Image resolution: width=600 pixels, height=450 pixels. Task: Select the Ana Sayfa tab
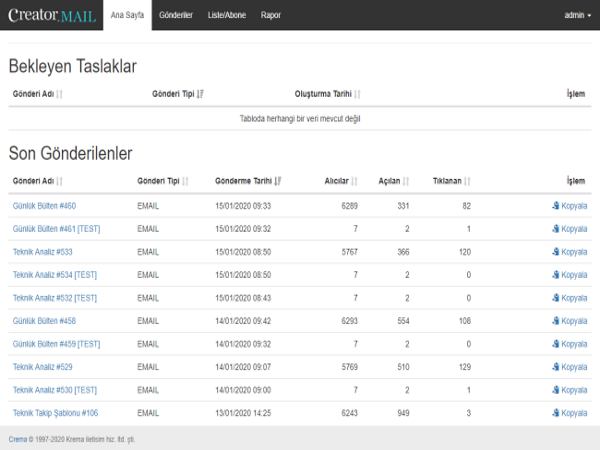(x=126, y=15)
